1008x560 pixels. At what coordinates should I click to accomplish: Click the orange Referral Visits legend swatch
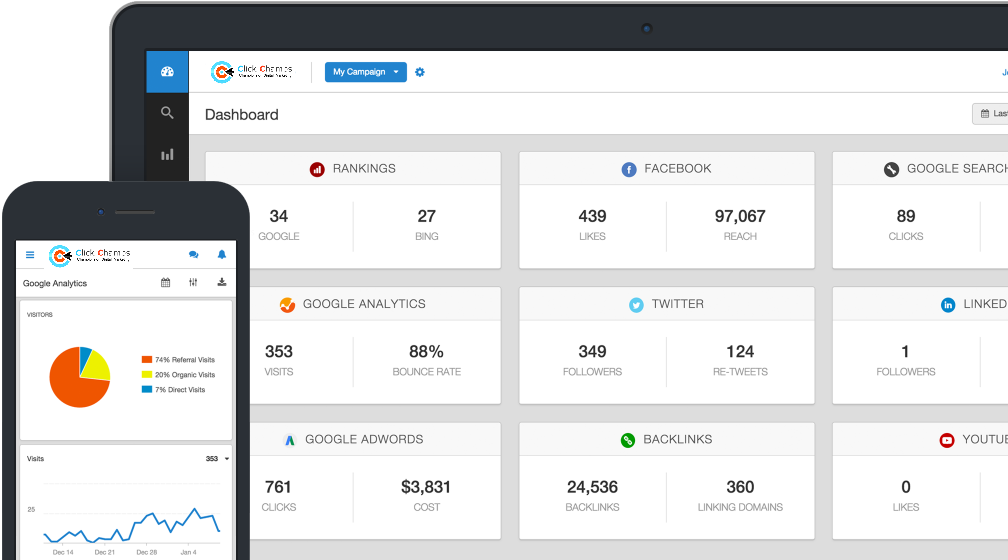click(147, 359)
